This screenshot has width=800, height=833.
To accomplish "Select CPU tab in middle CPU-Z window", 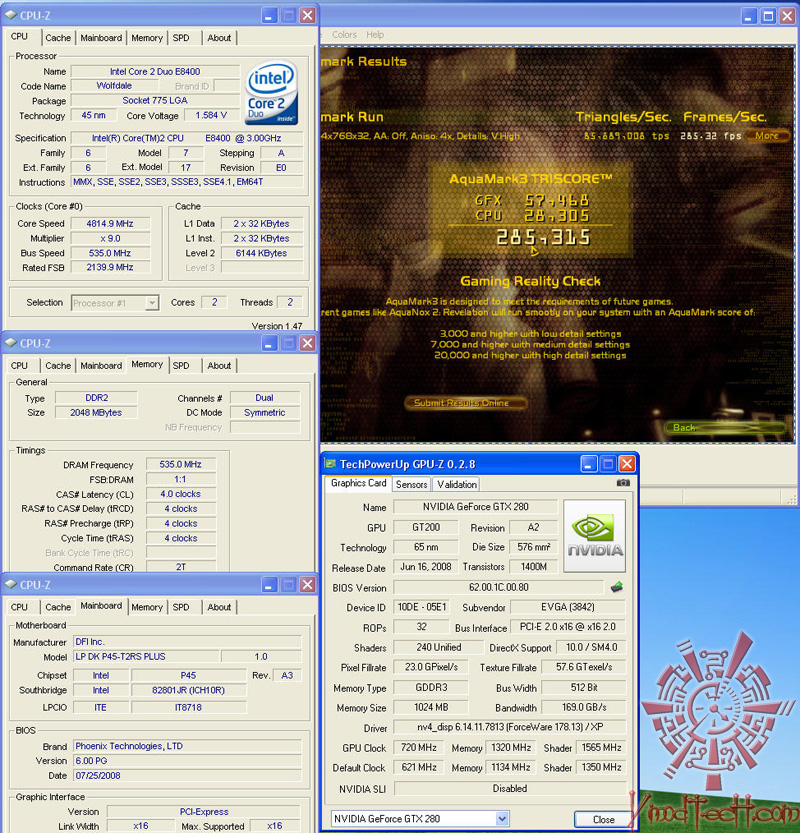I will [19, 366].
